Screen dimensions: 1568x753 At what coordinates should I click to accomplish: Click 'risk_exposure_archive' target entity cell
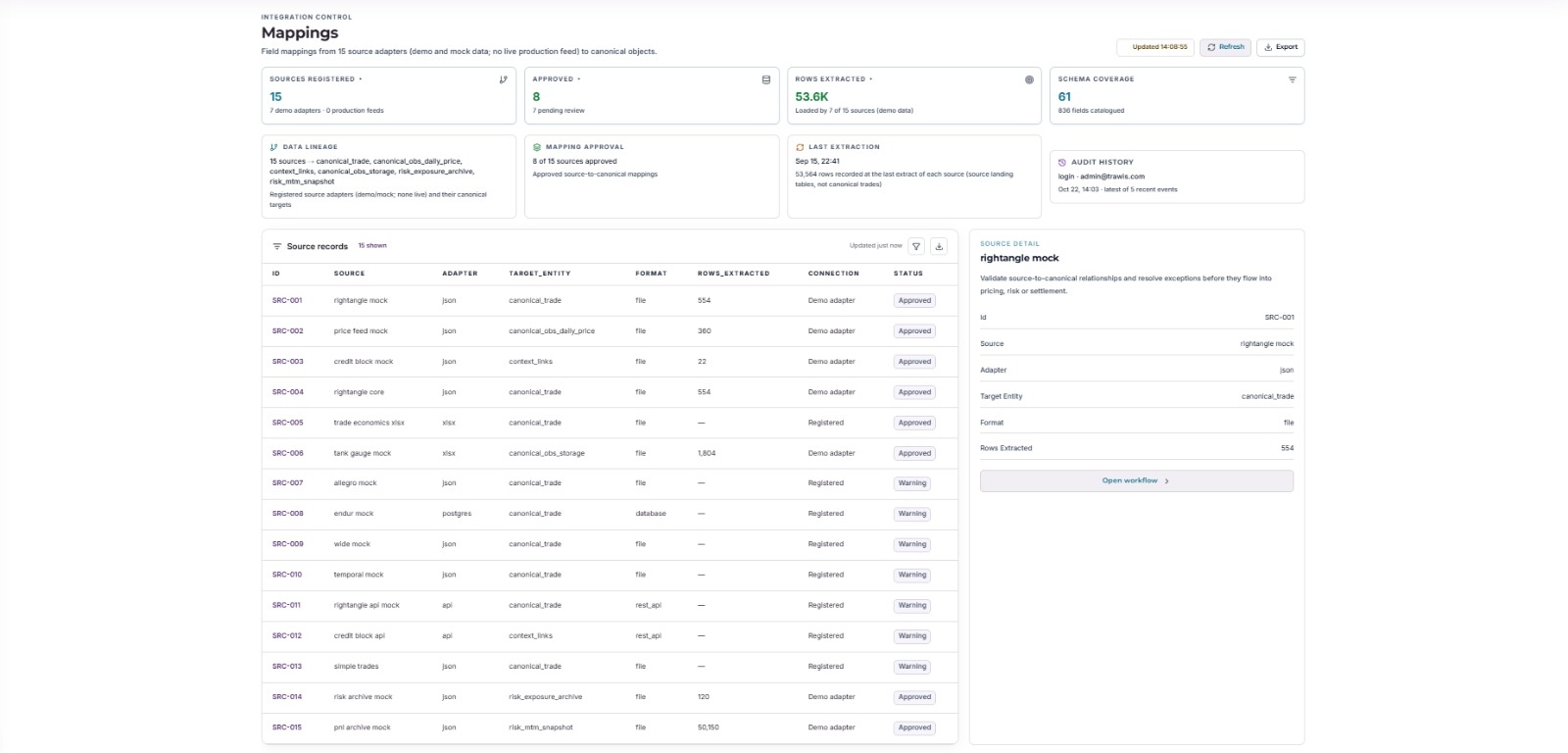pos(546,697)
